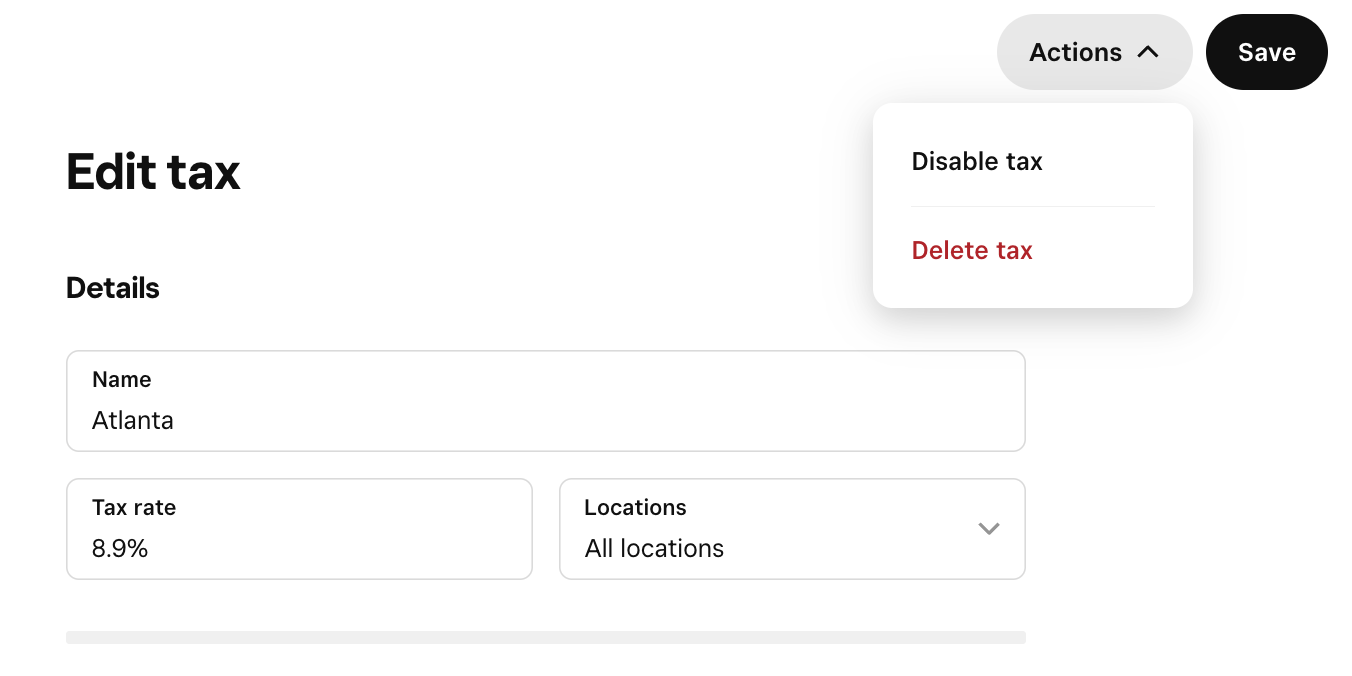The width and height of the screenshot is (1352, 676).
Task: Click the Tax rate label
Action: click(134, 508)
